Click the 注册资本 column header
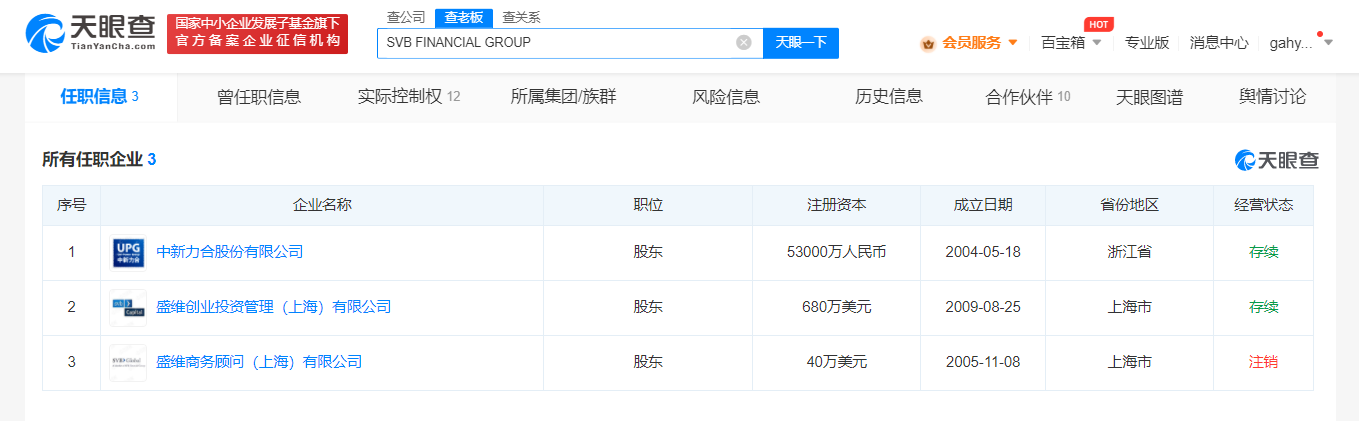Image resolution: width=1359 pixels, height=421 pixels. [837, 205]
